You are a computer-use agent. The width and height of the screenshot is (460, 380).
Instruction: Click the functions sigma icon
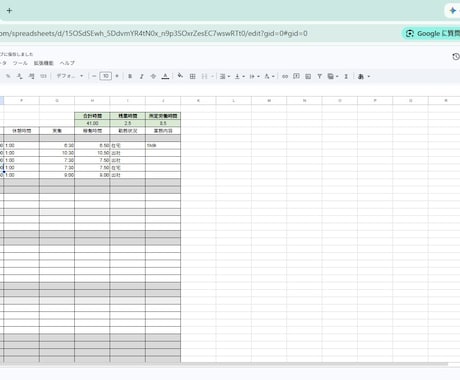(346, 76)
